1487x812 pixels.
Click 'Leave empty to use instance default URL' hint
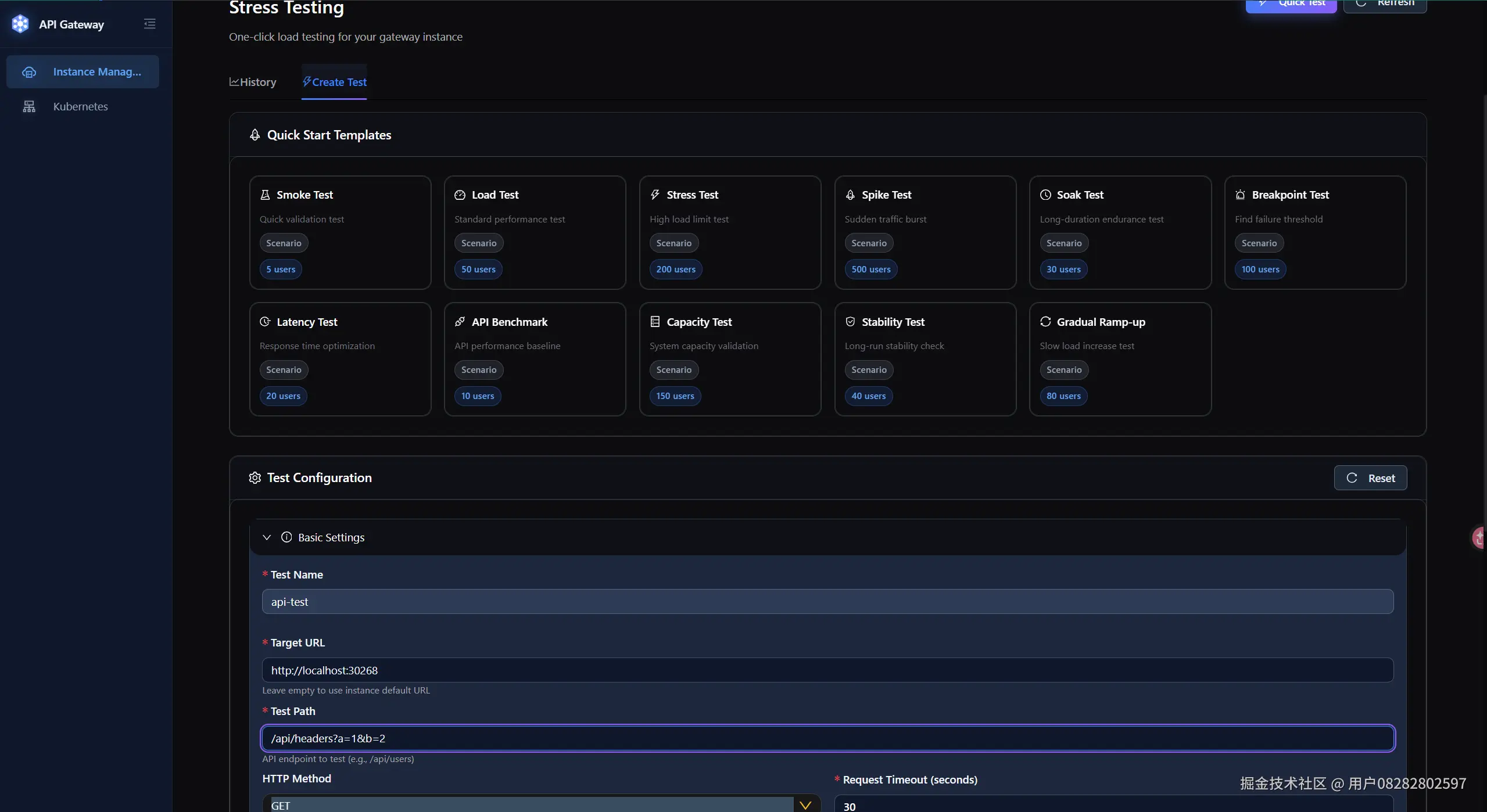346,690
